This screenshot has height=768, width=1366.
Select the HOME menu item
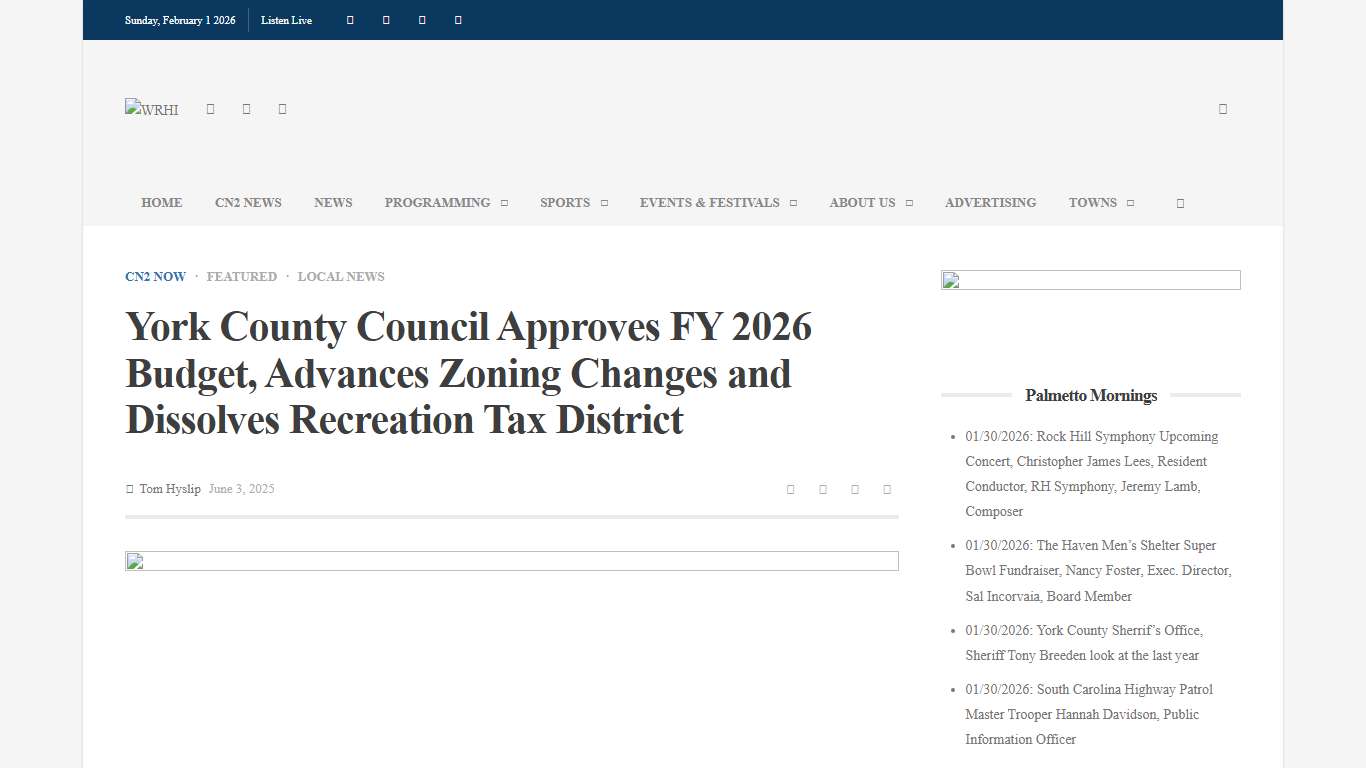pyautogui.click(x=161, y=202)
